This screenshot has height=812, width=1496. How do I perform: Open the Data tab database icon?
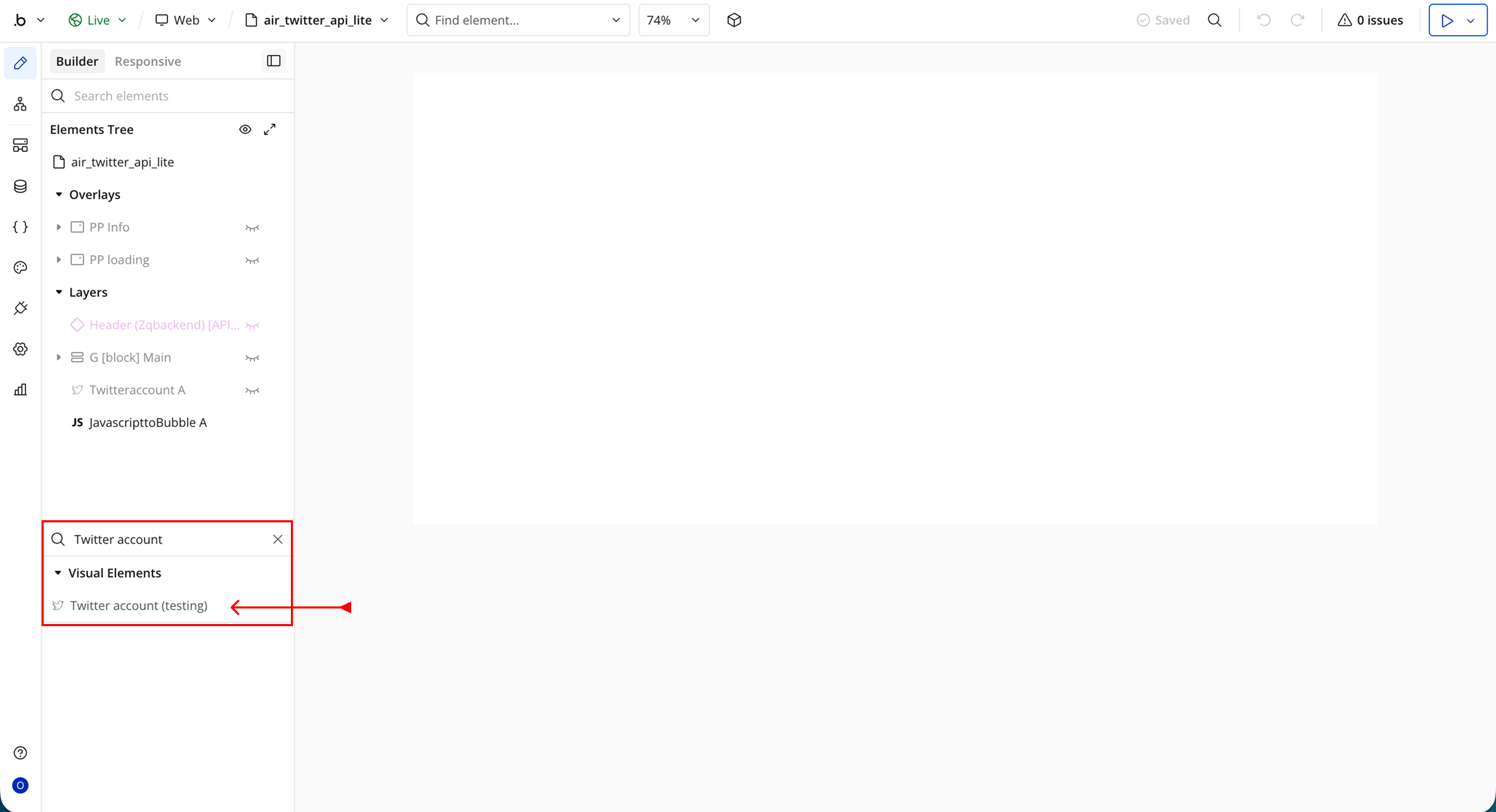tap(20, 186)
